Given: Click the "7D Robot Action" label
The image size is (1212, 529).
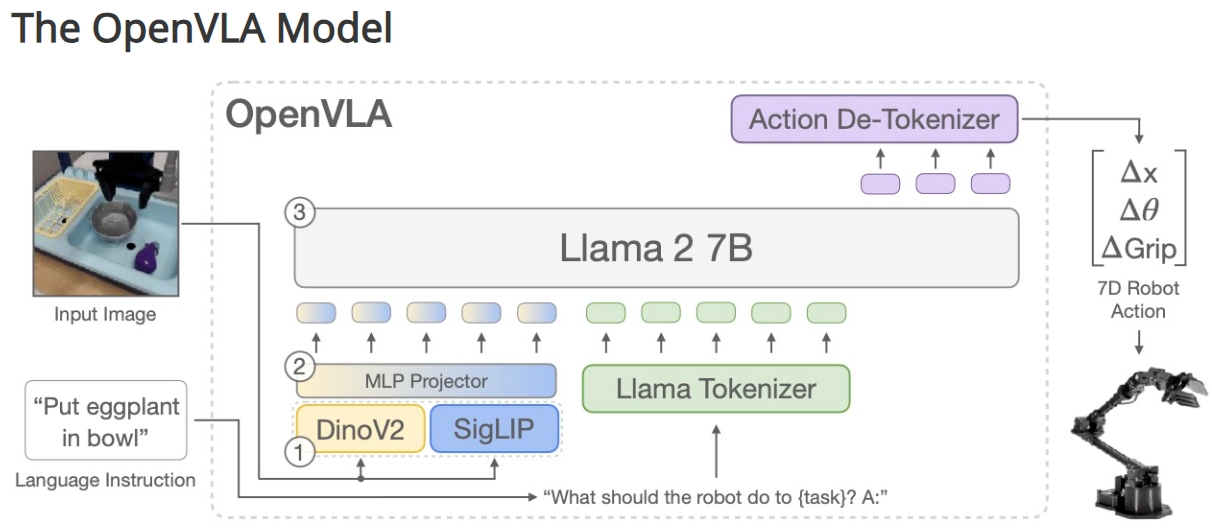Looking at the screenshot, I should (x=1138, y=299).
